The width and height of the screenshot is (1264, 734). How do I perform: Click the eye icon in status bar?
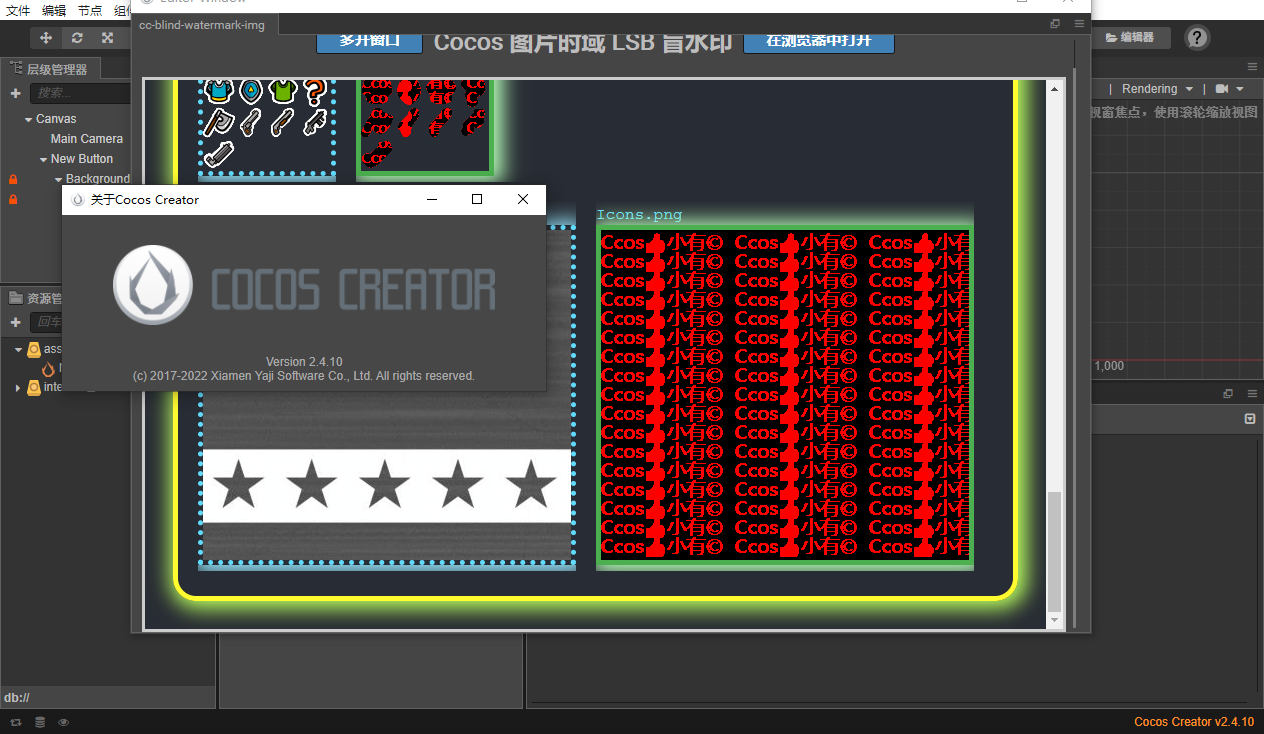64,722
